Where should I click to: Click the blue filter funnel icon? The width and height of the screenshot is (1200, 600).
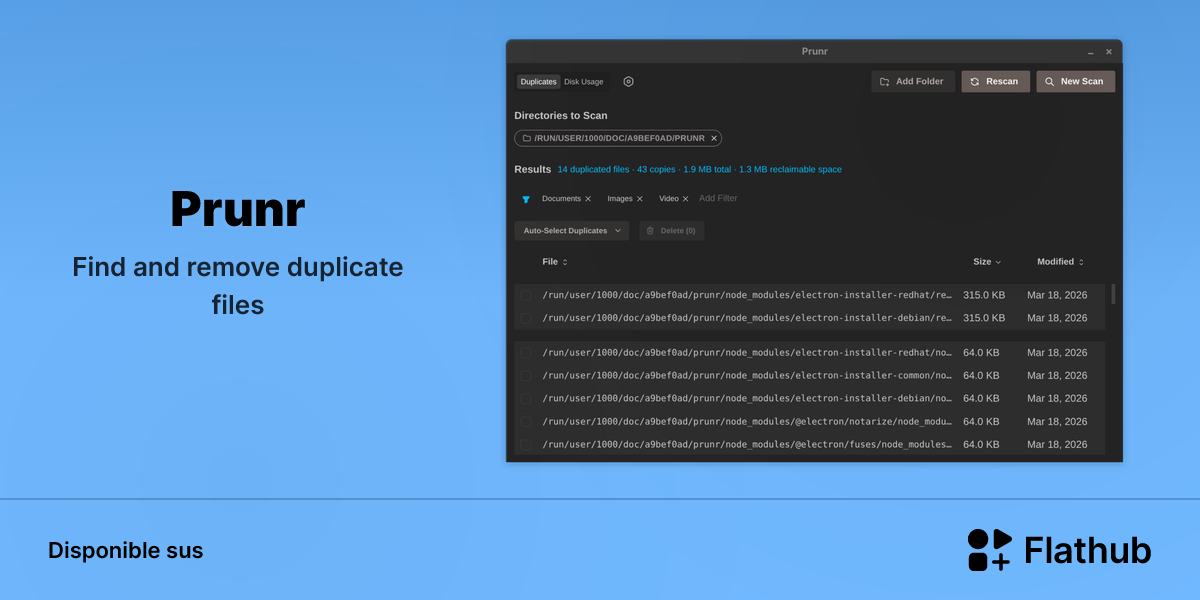(x=526, y=199)
